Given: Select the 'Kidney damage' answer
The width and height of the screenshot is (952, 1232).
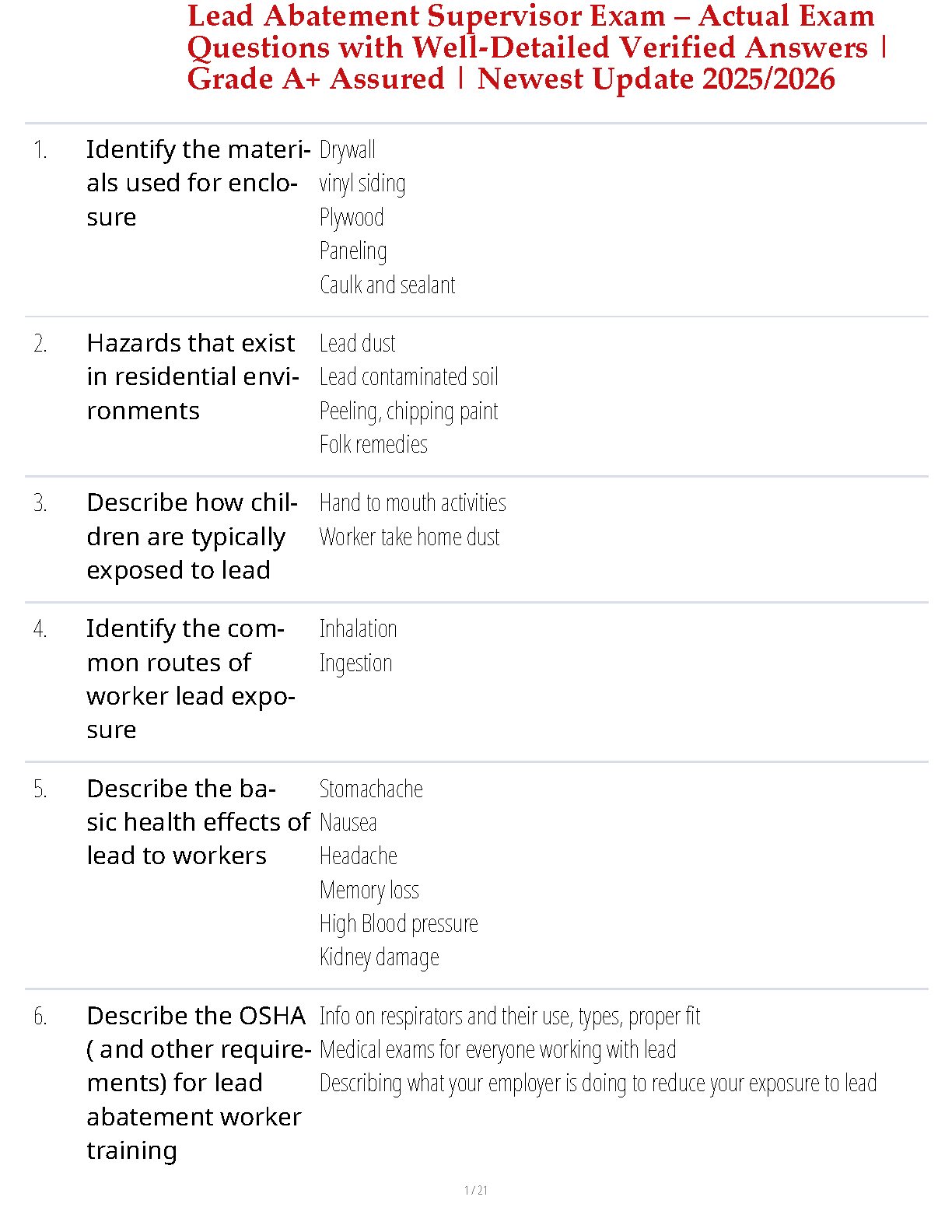Looking at the screenshot, I should (x=379, y=957).
